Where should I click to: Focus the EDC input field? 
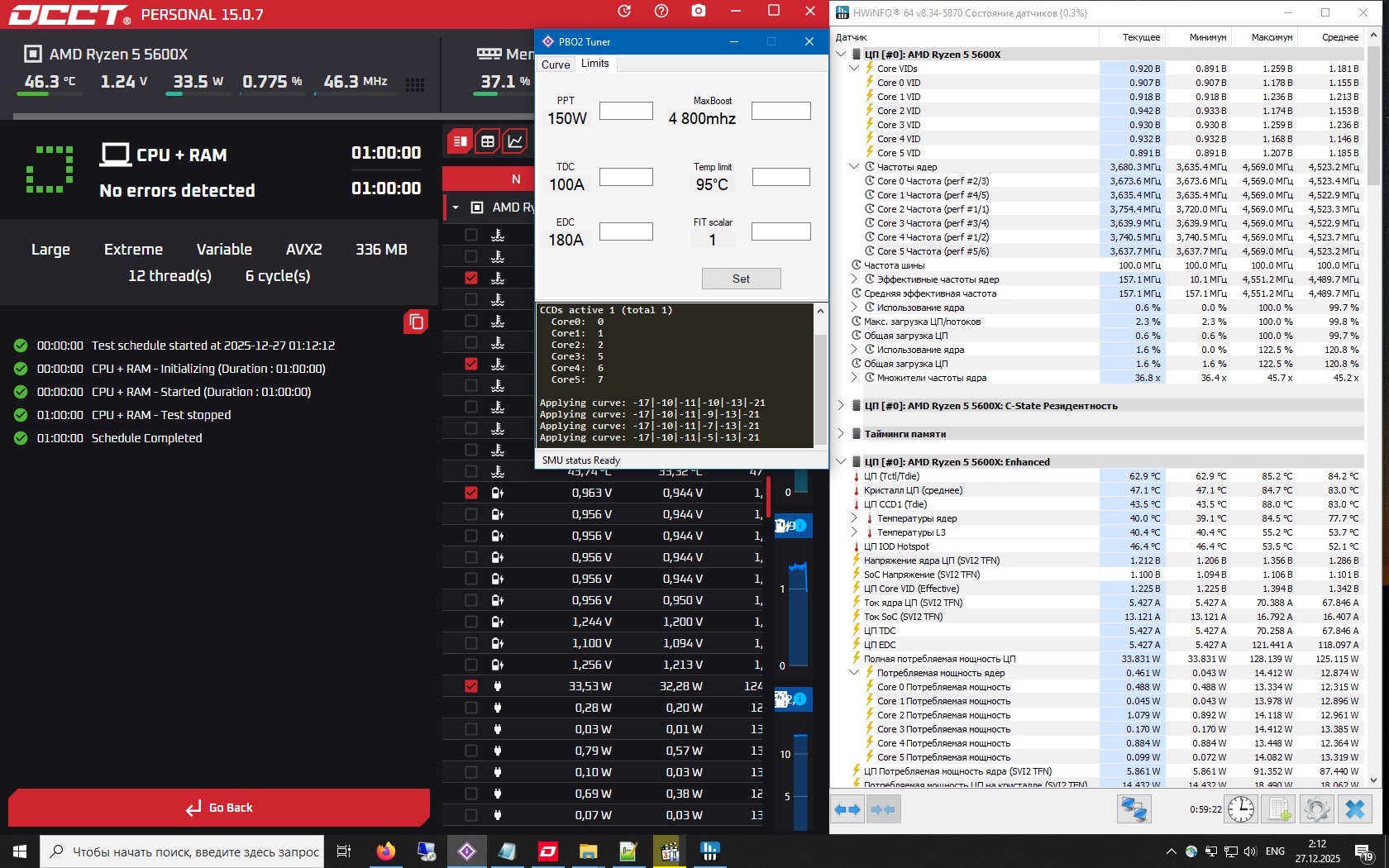click(626, 231)
